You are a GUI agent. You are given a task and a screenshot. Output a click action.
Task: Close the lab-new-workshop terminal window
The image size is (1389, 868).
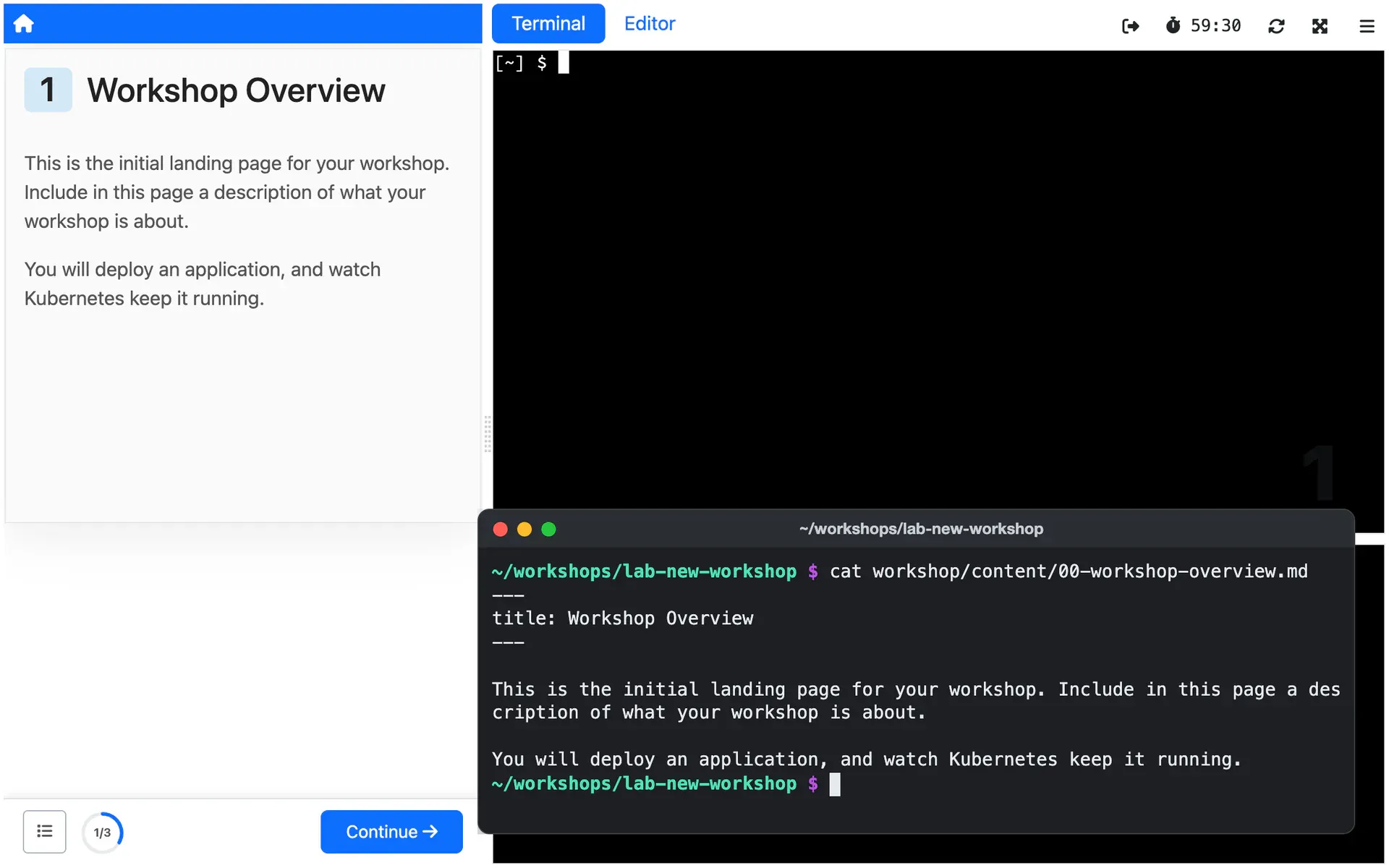(500, 529)
